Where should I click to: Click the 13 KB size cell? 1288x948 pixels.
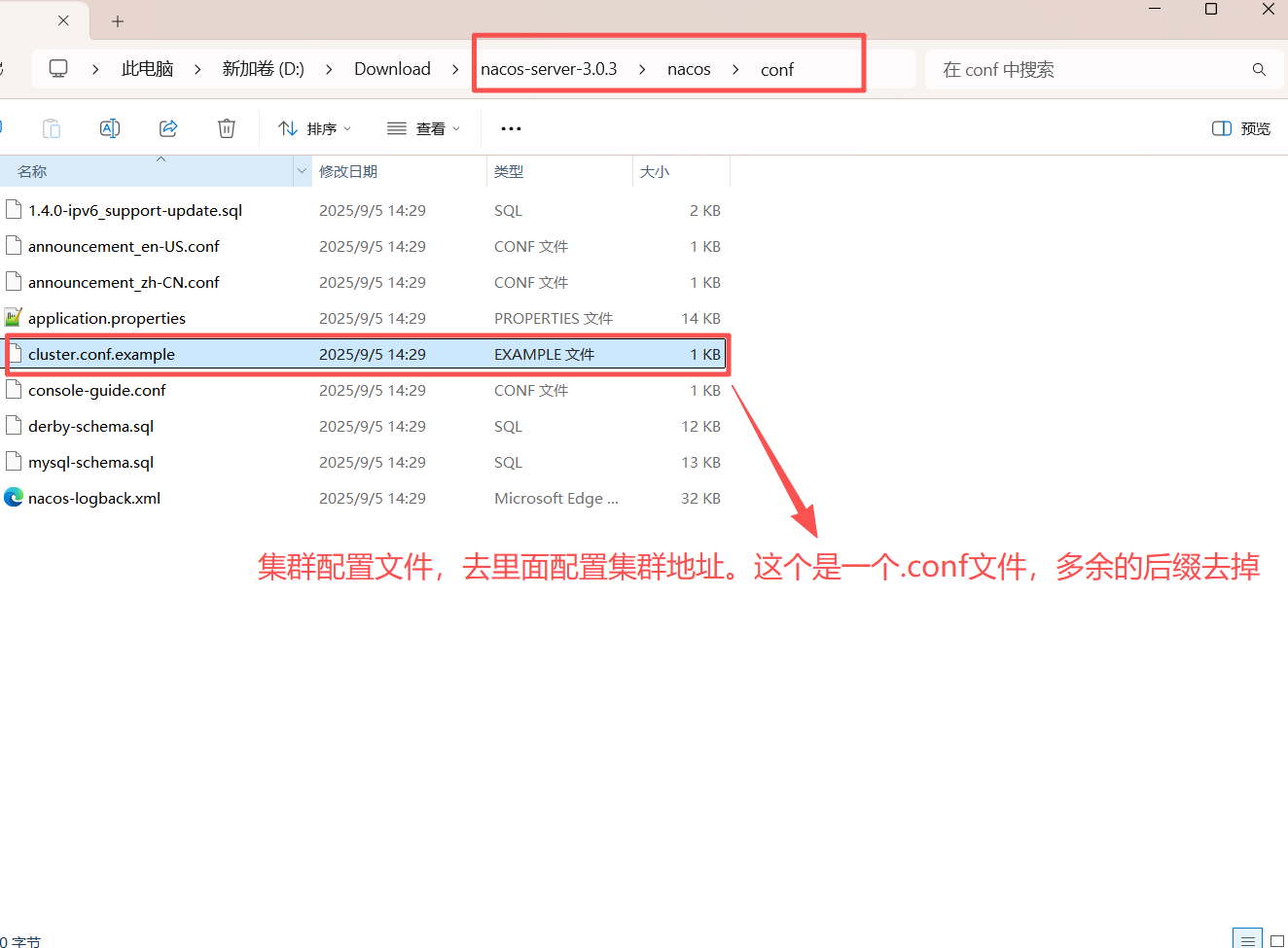pos(700,462)
